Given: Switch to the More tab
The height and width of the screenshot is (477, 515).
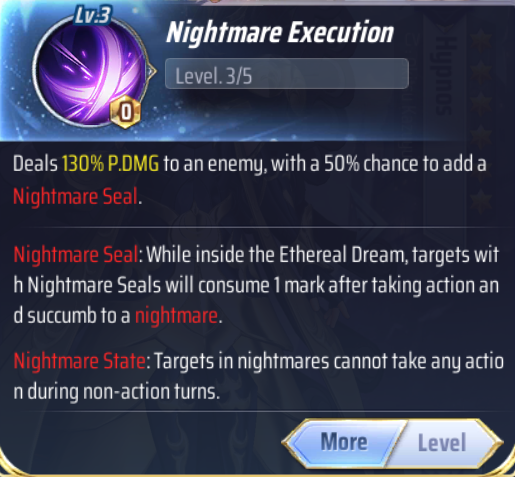Looking at the screenshot, I should [x=344, y=442].
